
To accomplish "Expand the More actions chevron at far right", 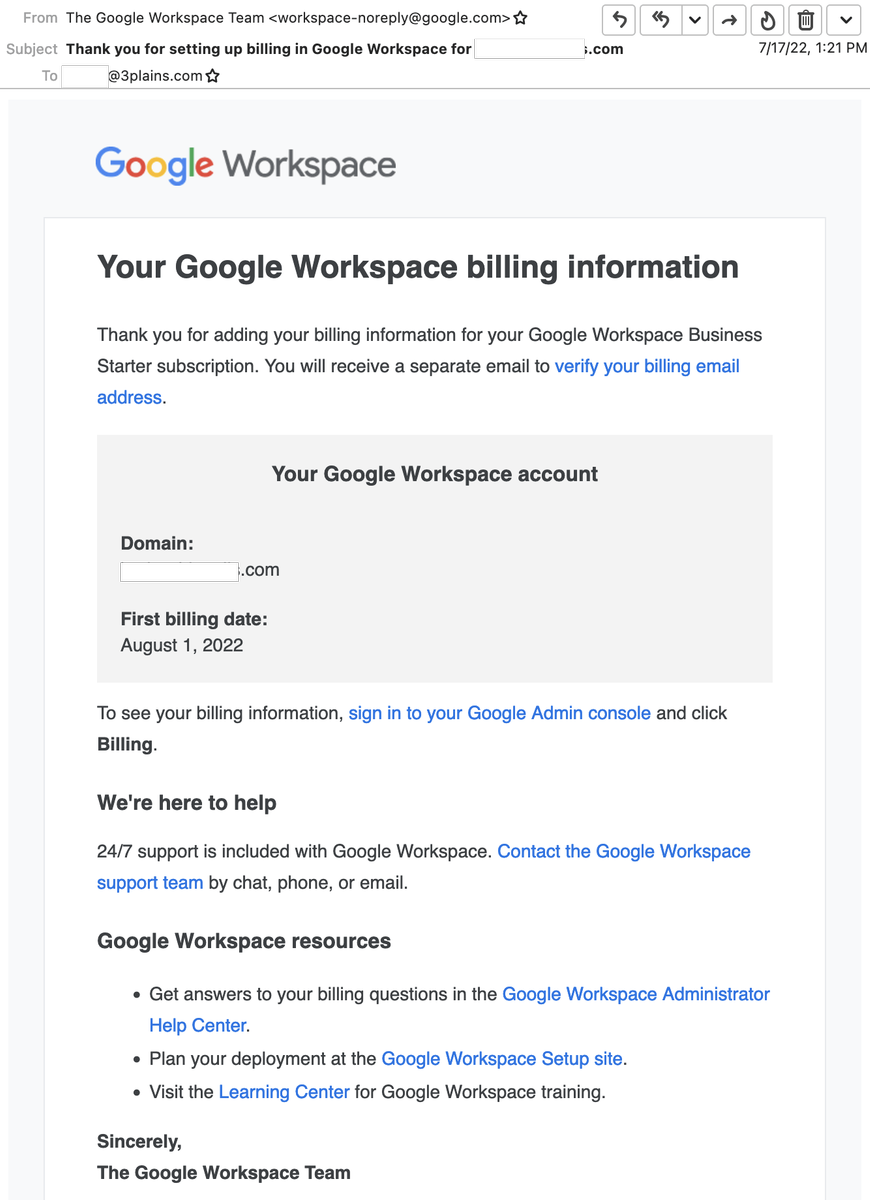I will (846, 19).
